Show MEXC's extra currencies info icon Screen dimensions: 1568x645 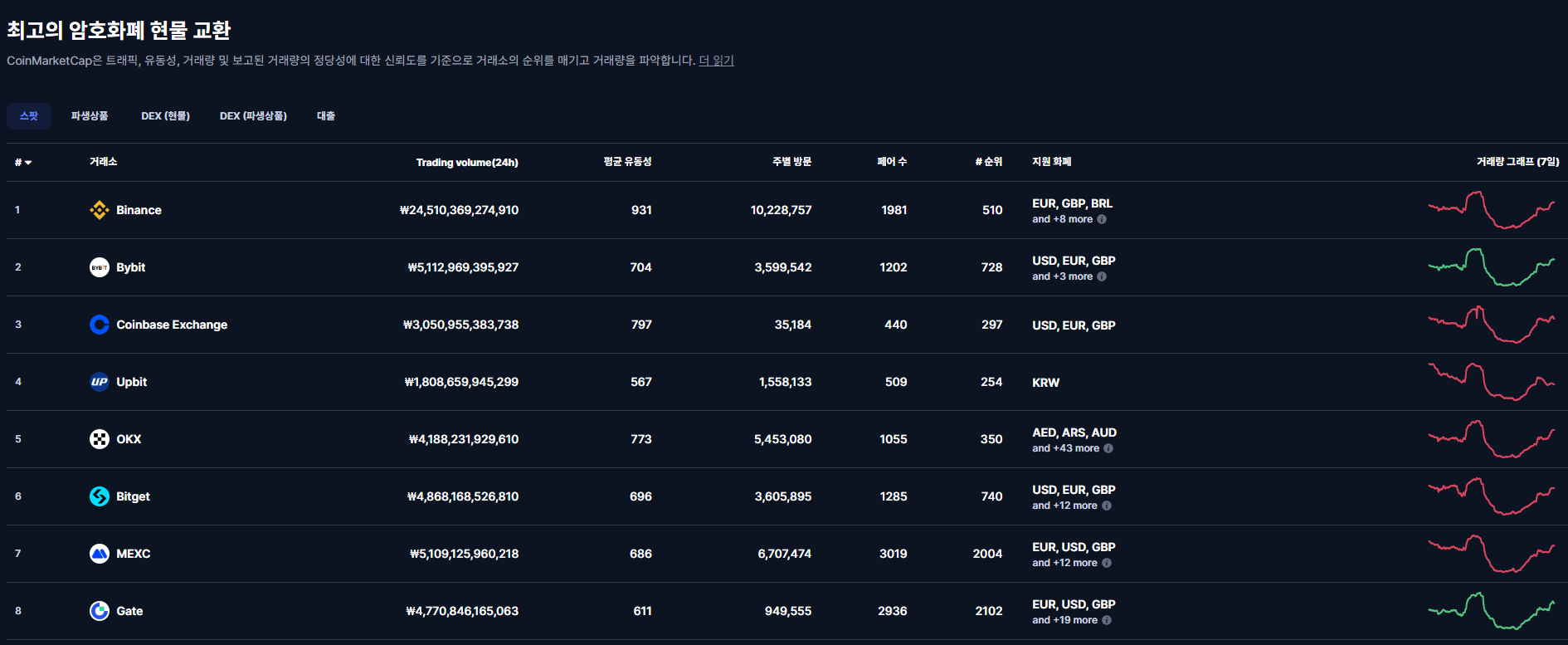point(1107,563)
